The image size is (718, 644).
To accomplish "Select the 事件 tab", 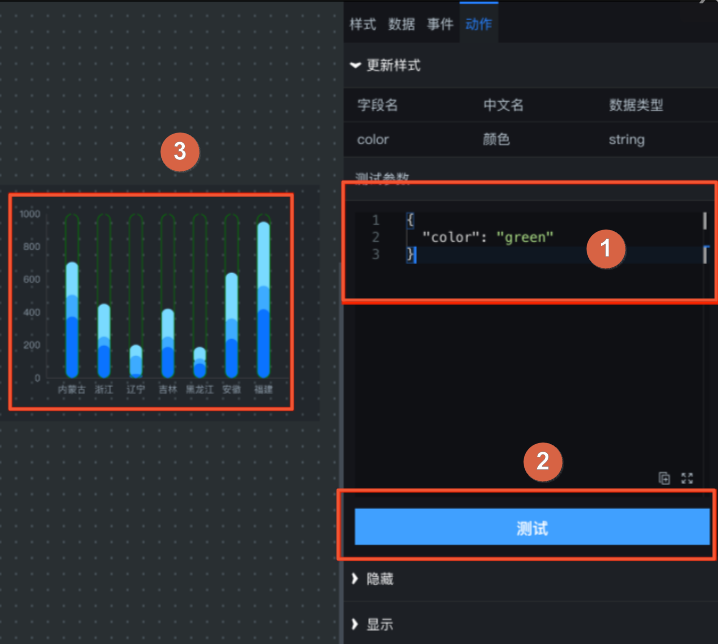I will click(440, 24).
